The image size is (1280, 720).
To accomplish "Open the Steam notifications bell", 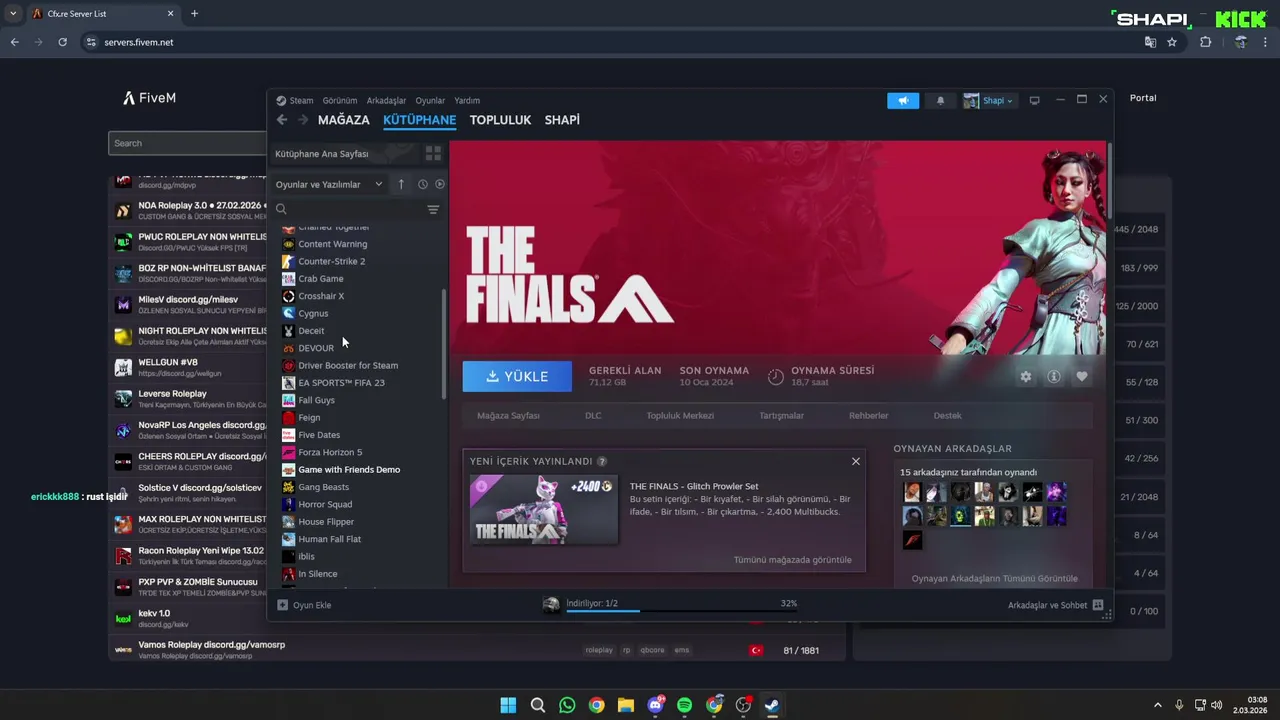I will pyautogui.click(x=940, y=100).
